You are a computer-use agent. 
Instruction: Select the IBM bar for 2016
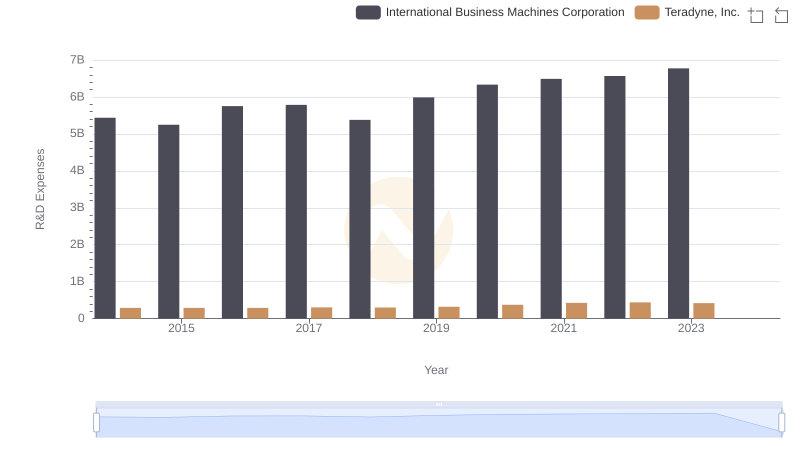[233, 212]
